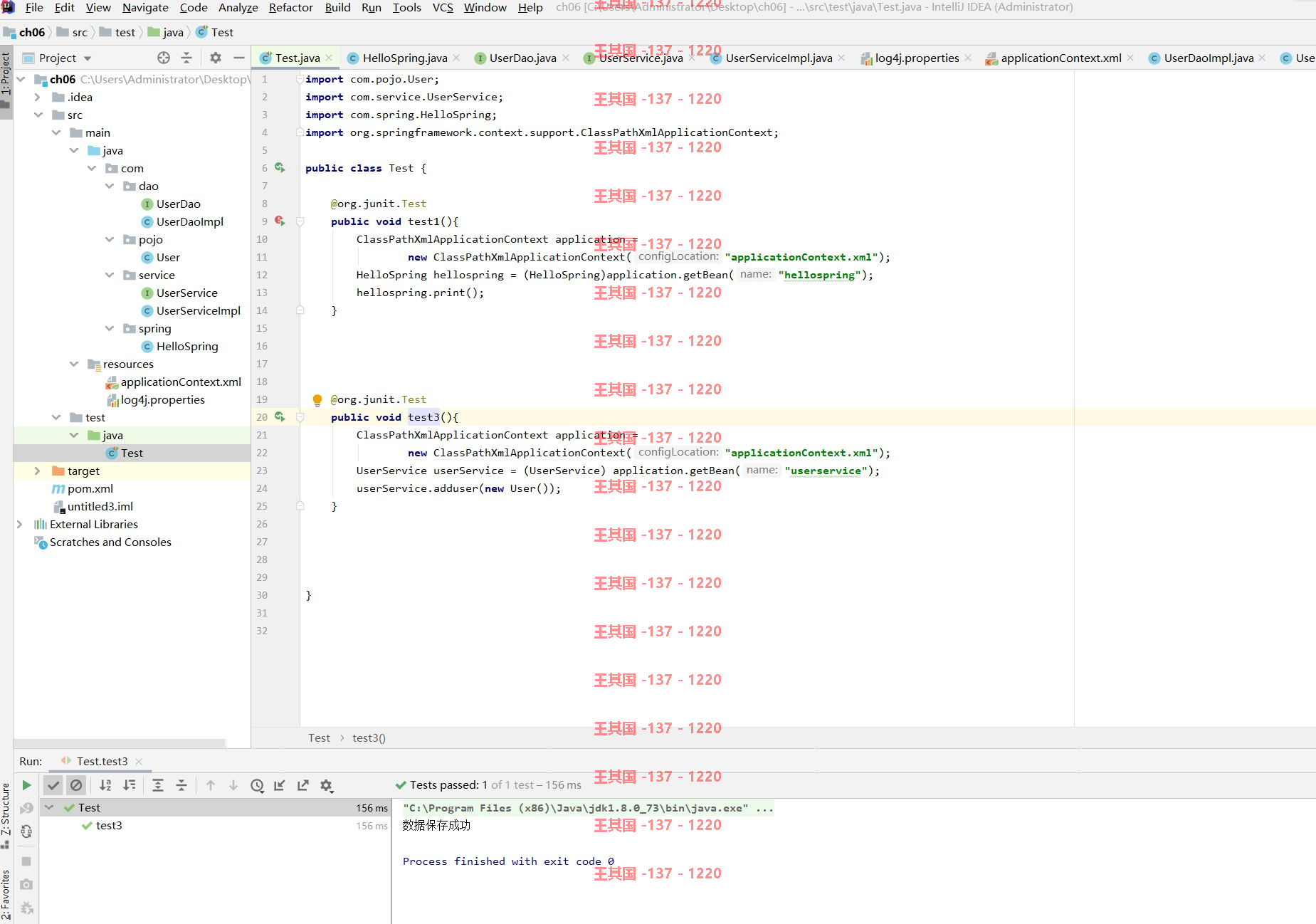Open the VCS menu
Viewport: 1316px width, 924px height.
pyautogui.click(x=443, y=7)
